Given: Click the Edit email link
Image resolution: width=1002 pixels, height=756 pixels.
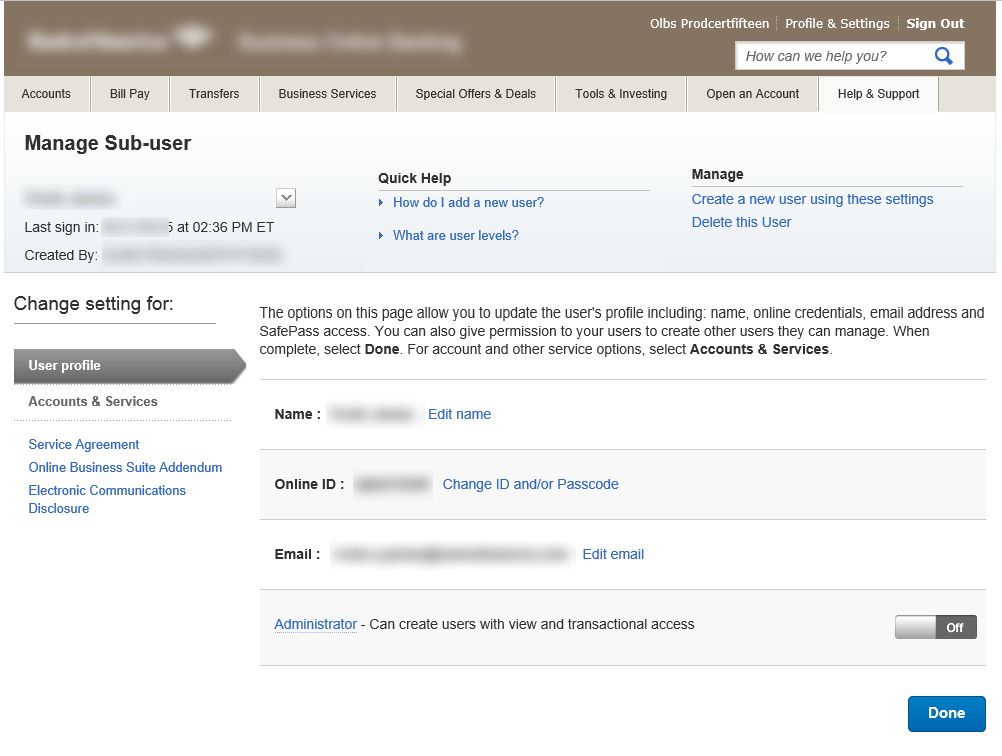Looking at the screenshot, I should (x=613, y=555).
